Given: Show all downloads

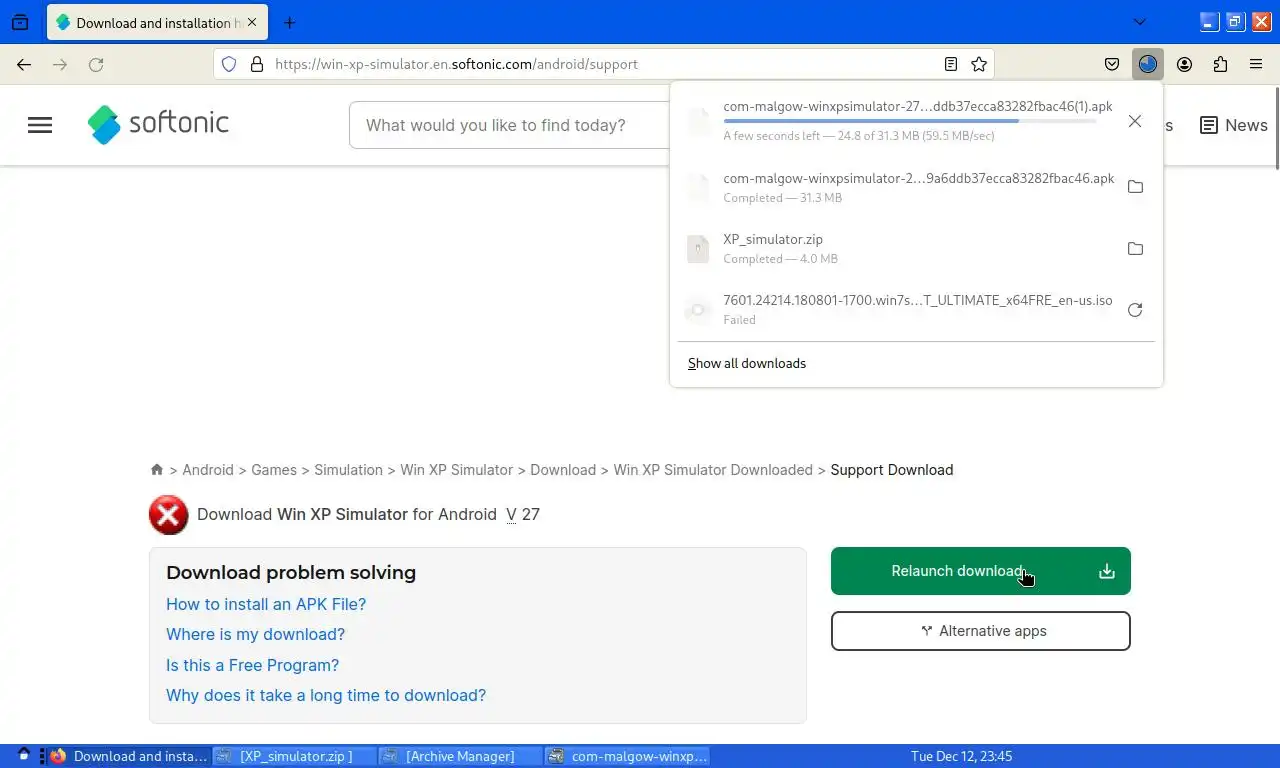Looking at the screenshot, I should (747, 363).
